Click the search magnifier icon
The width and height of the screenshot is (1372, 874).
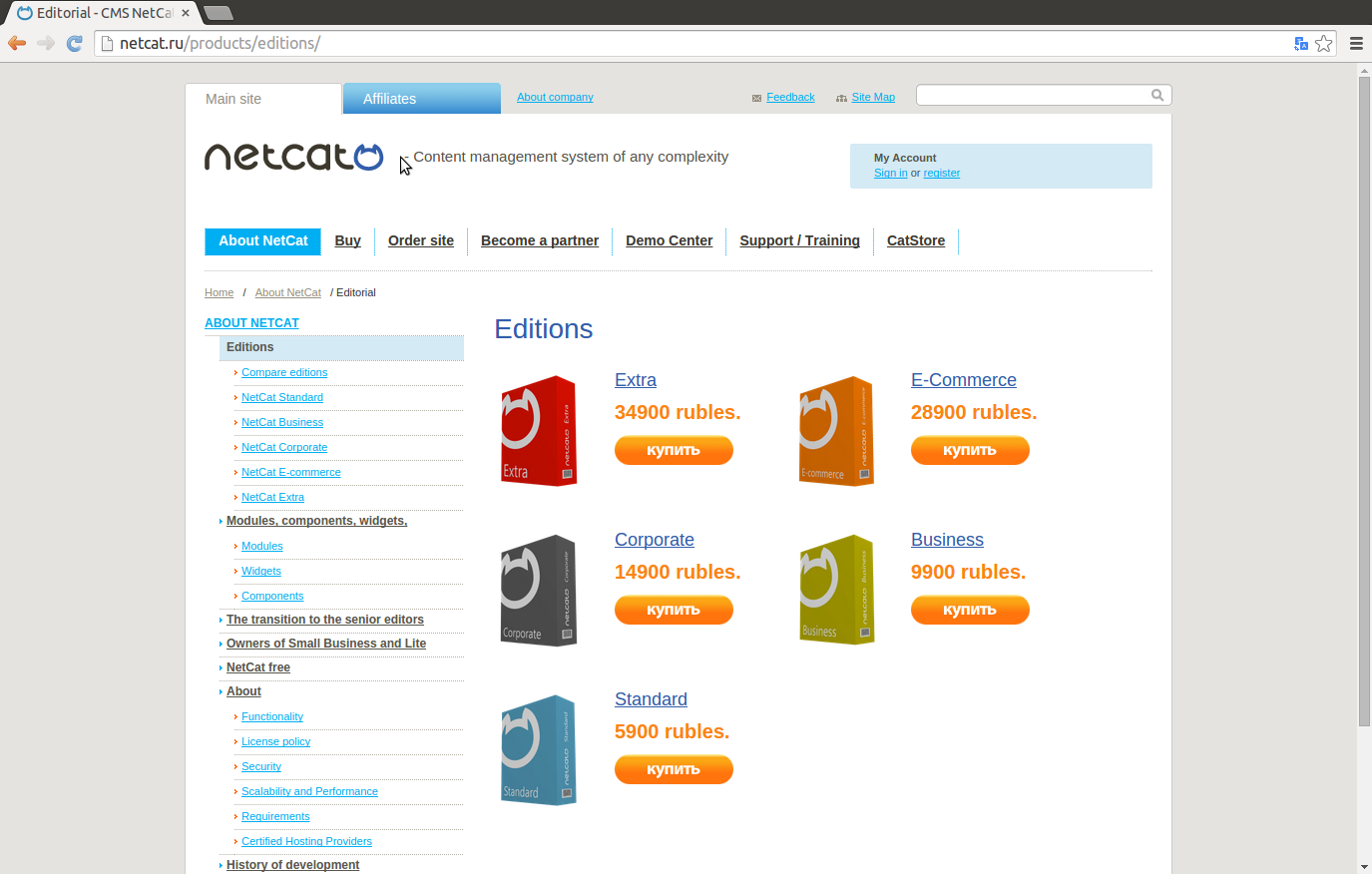coord(1156,95)
